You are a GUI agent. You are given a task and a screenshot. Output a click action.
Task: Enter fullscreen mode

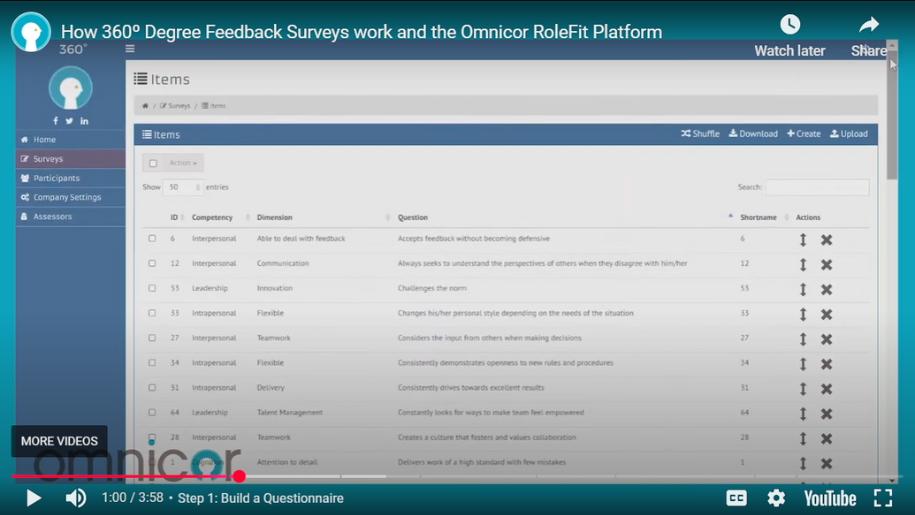pos(883,497)
